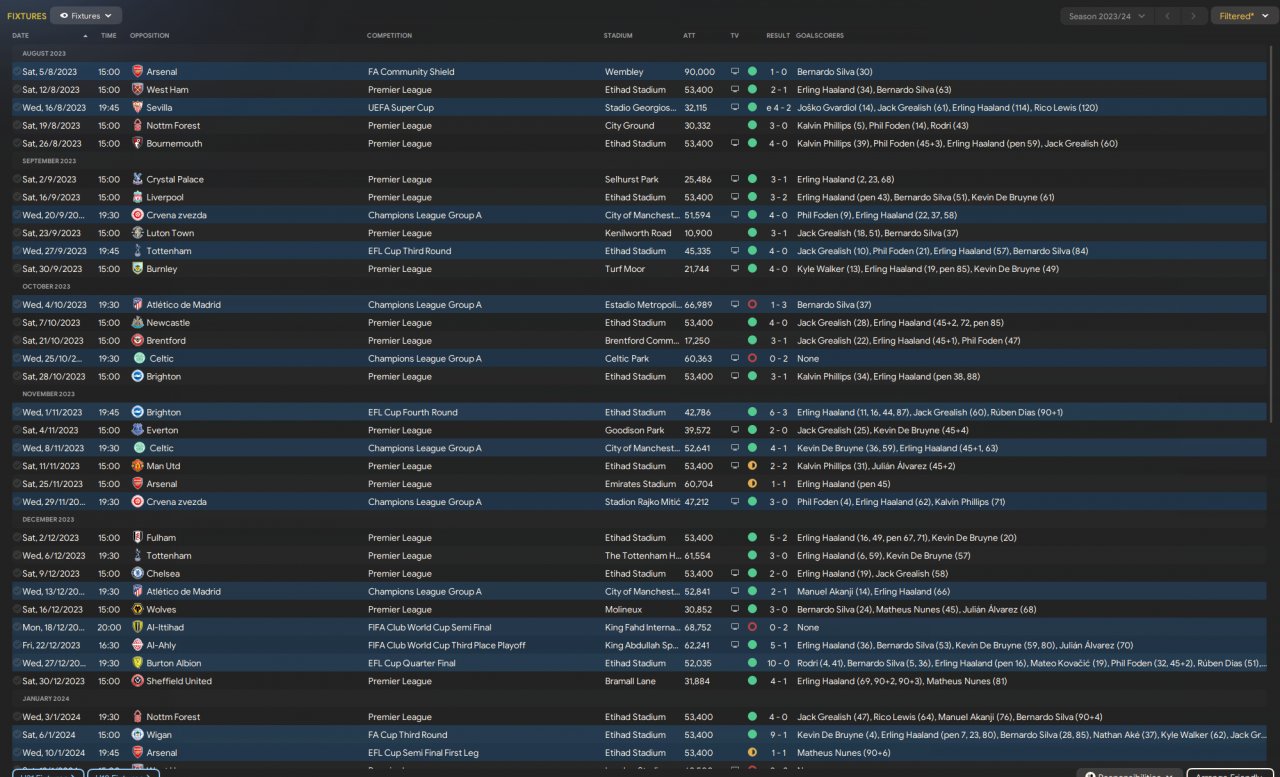Click the 10 - 0 result against Burton Albion

(x=778, y=663)
